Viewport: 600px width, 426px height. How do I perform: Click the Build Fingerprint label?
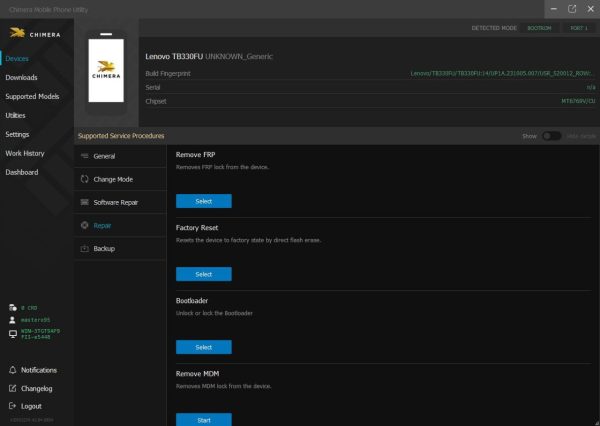pyautogui.click(x=168, y=73)
